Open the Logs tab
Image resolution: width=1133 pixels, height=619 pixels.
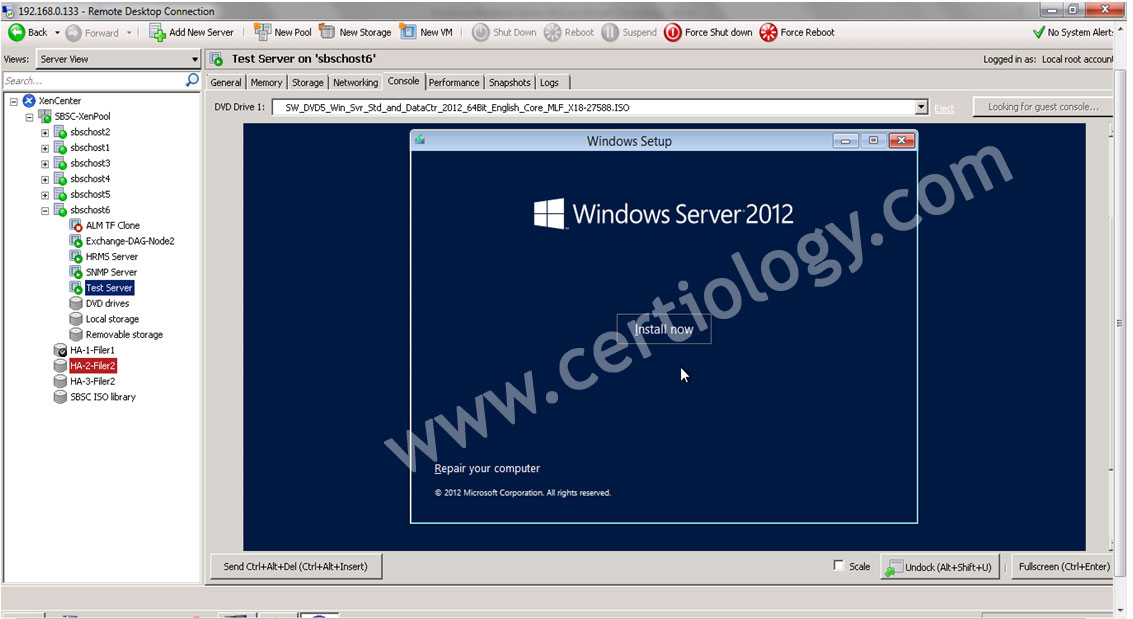(x=549, y=82)
